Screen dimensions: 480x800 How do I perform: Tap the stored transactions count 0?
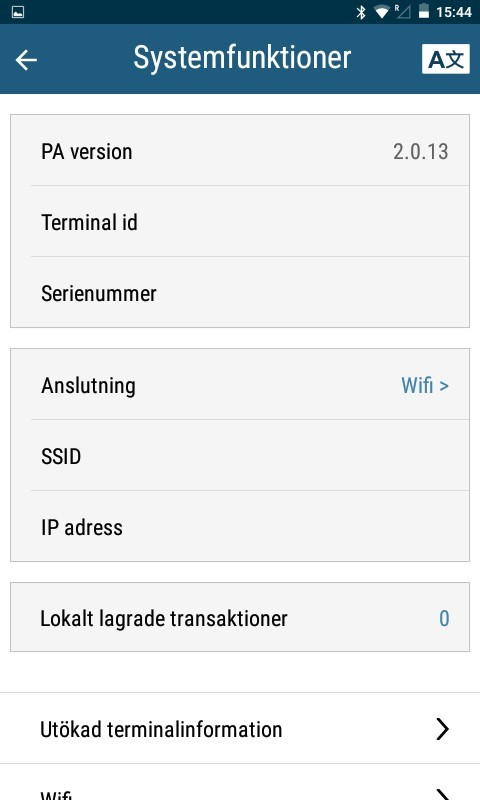click(444, 618)
